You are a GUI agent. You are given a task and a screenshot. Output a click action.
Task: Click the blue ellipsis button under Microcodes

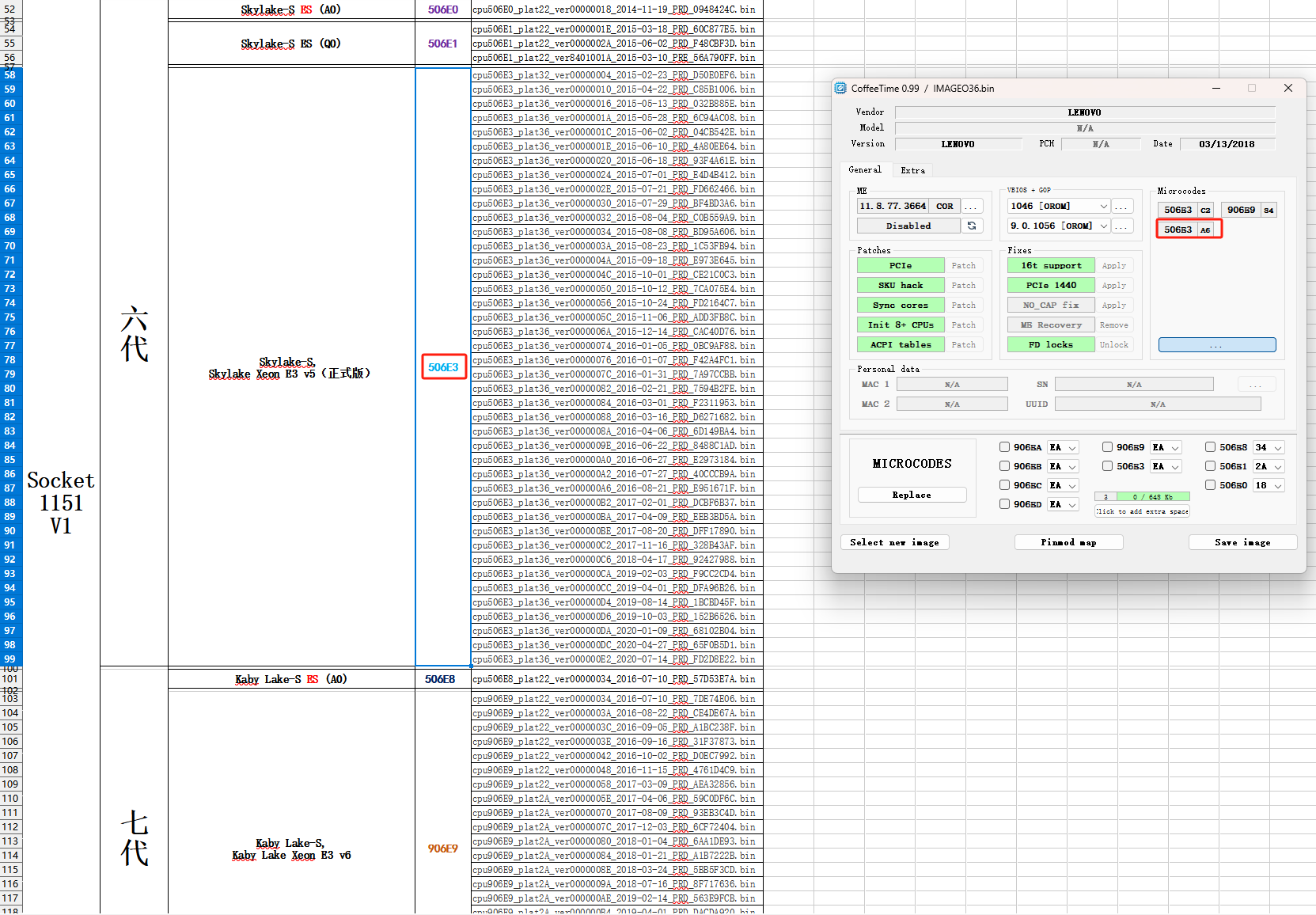1216,345
